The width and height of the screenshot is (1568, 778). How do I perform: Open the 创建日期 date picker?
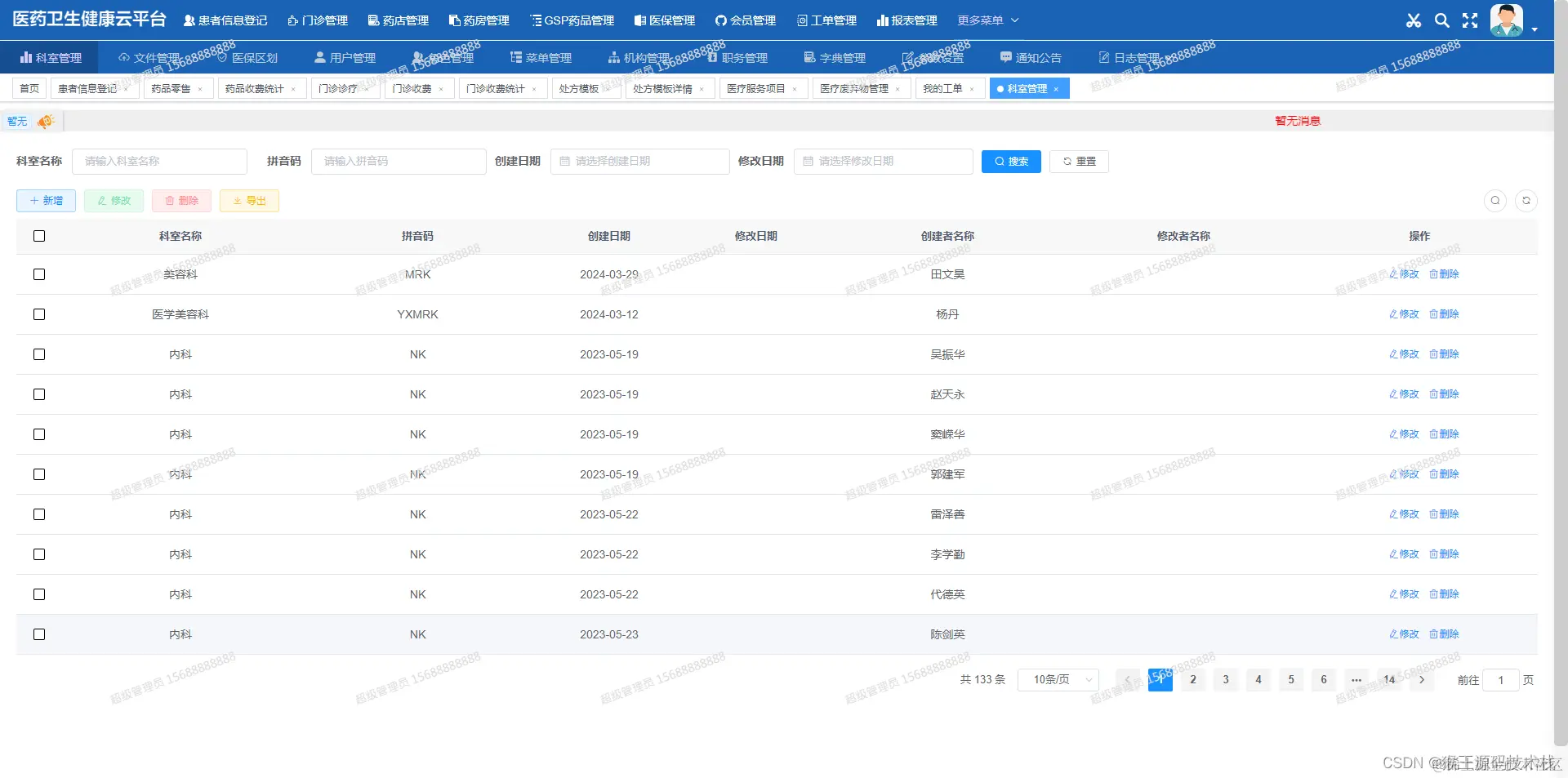point(639,162)
